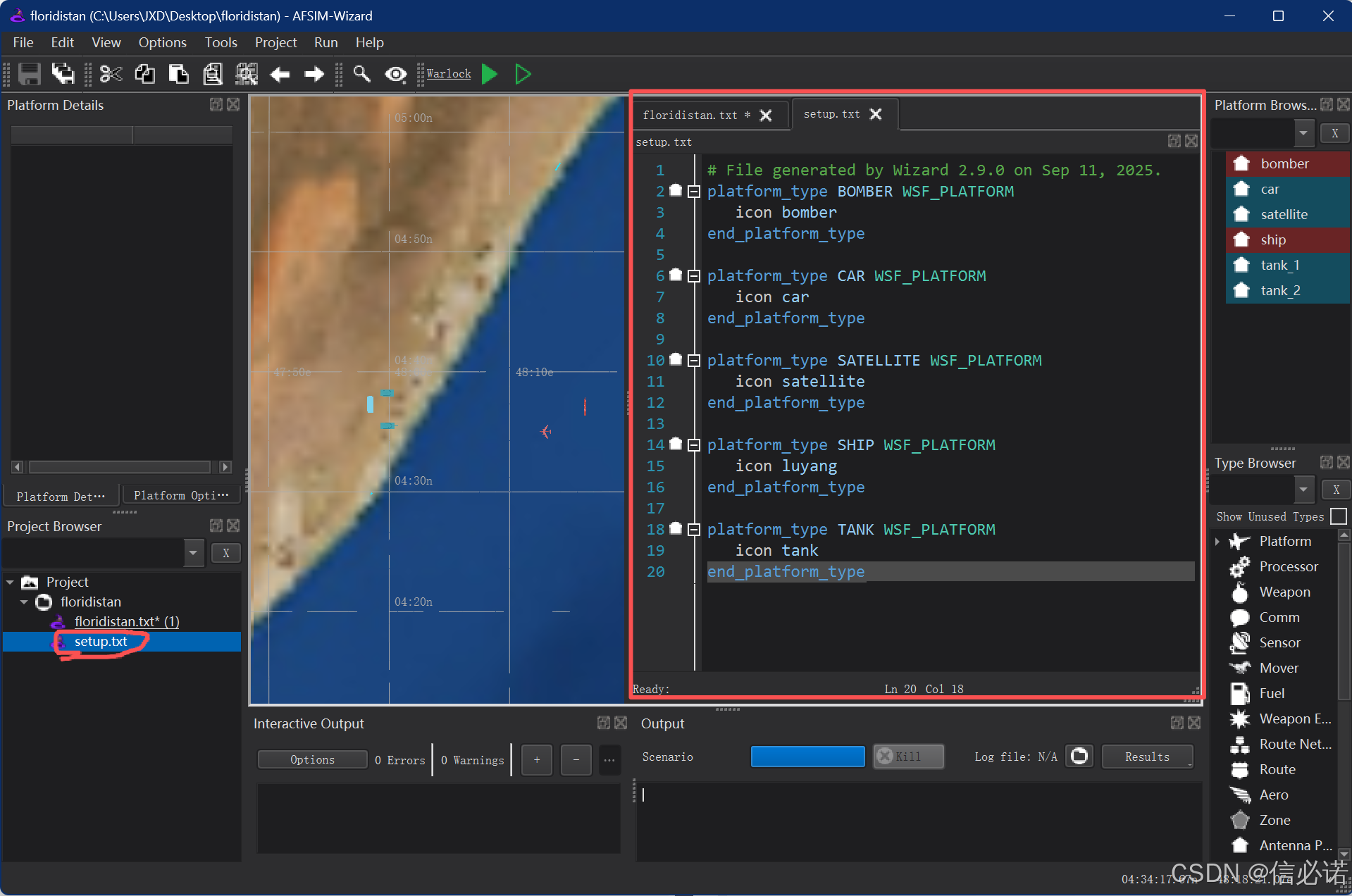This screenshot has width=1352, height=896.
Task: Switch to Platform Options tab
Action: (x=181, y=496)
